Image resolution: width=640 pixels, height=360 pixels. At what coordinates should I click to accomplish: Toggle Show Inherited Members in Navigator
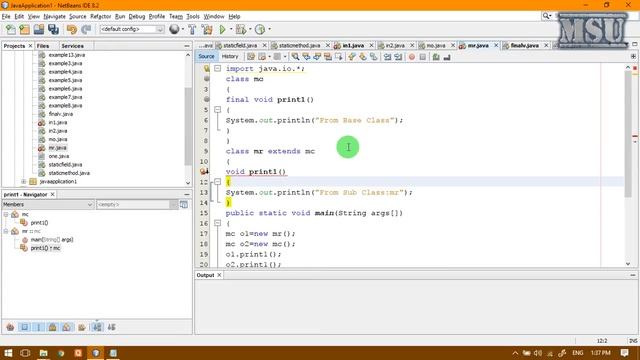pyautogui.click(x=10, y=327)
